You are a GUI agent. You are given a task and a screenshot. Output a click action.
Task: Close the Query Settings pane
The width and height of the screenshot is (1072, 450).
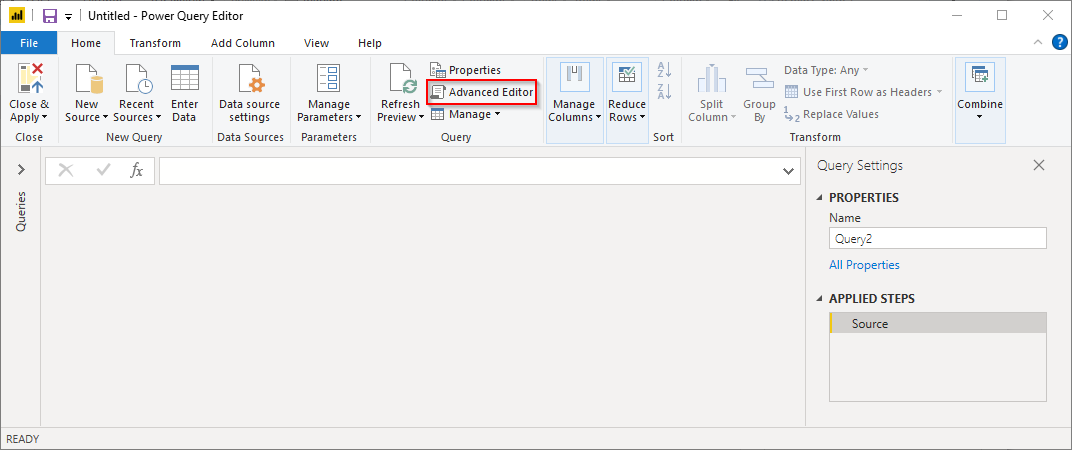coord(1039,165)
